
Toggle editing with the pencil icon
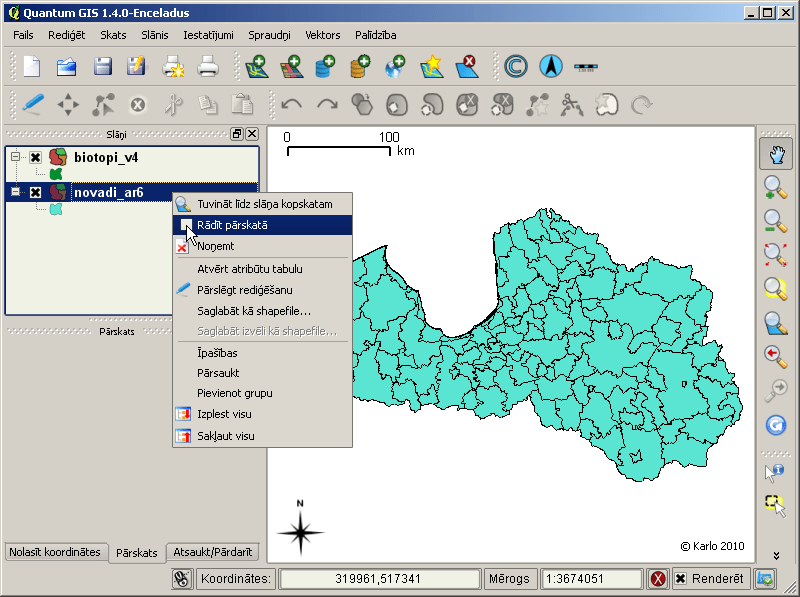(33, 105)
